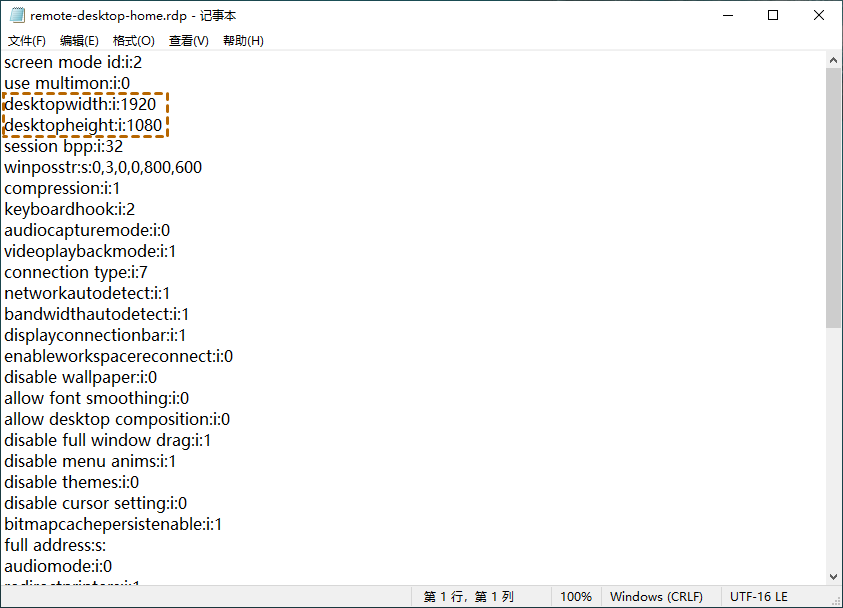Minimize the Notepad window
843x608 pixels.
[728, 15]
